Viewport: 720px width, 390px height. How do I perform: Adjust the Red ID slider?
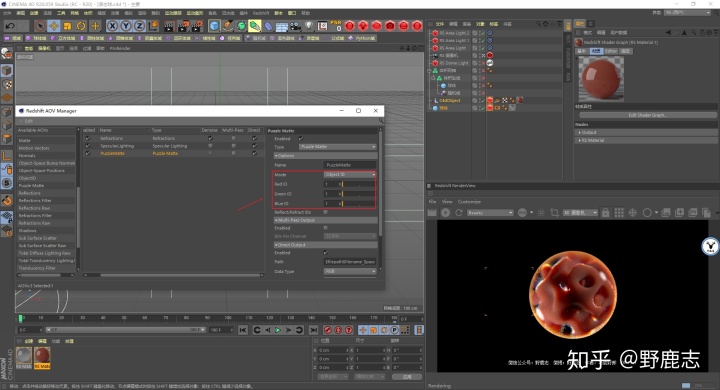pos(358,184)
